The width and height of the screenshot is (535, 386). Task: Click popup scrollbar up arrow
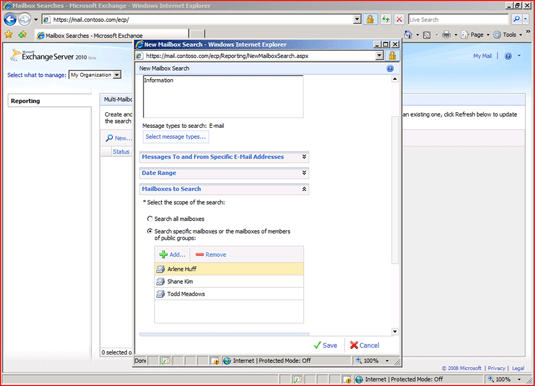(395, 79)
